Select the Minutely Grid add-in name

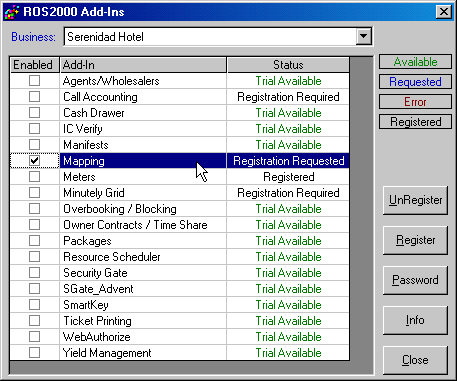[x=94, y=193]
